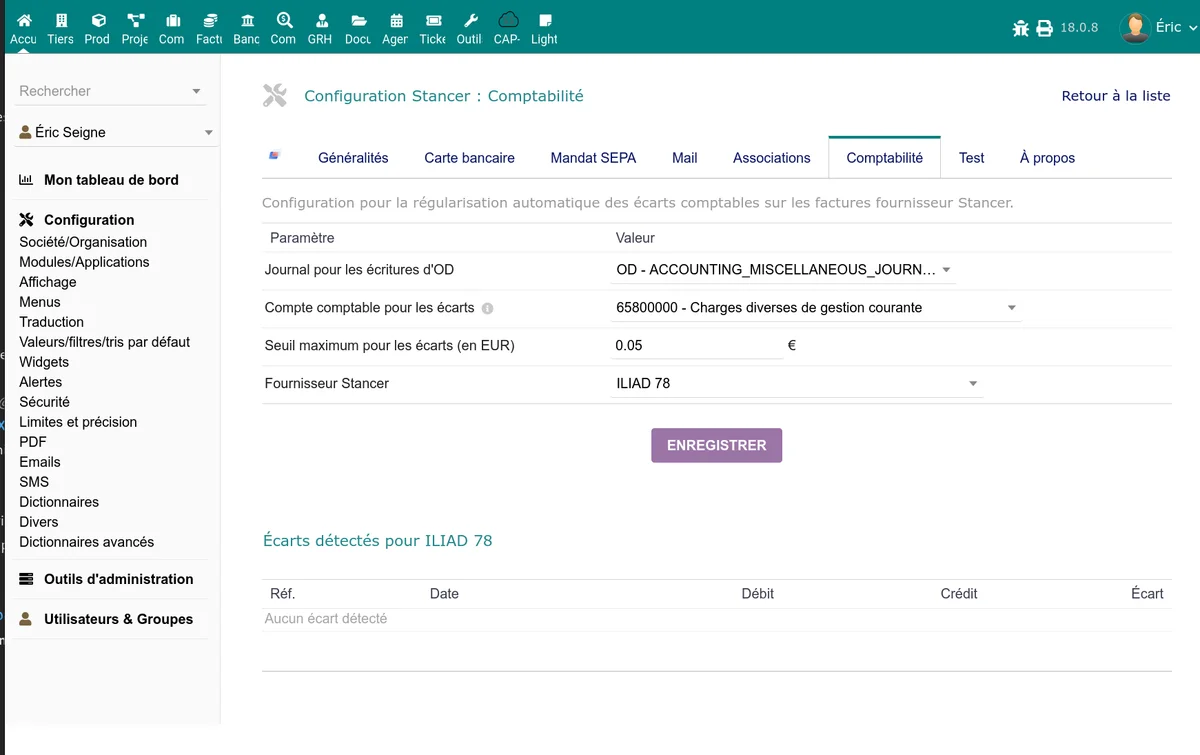Open the Agenda calendar icon
1200x755 pixels.
pos(396,20)
